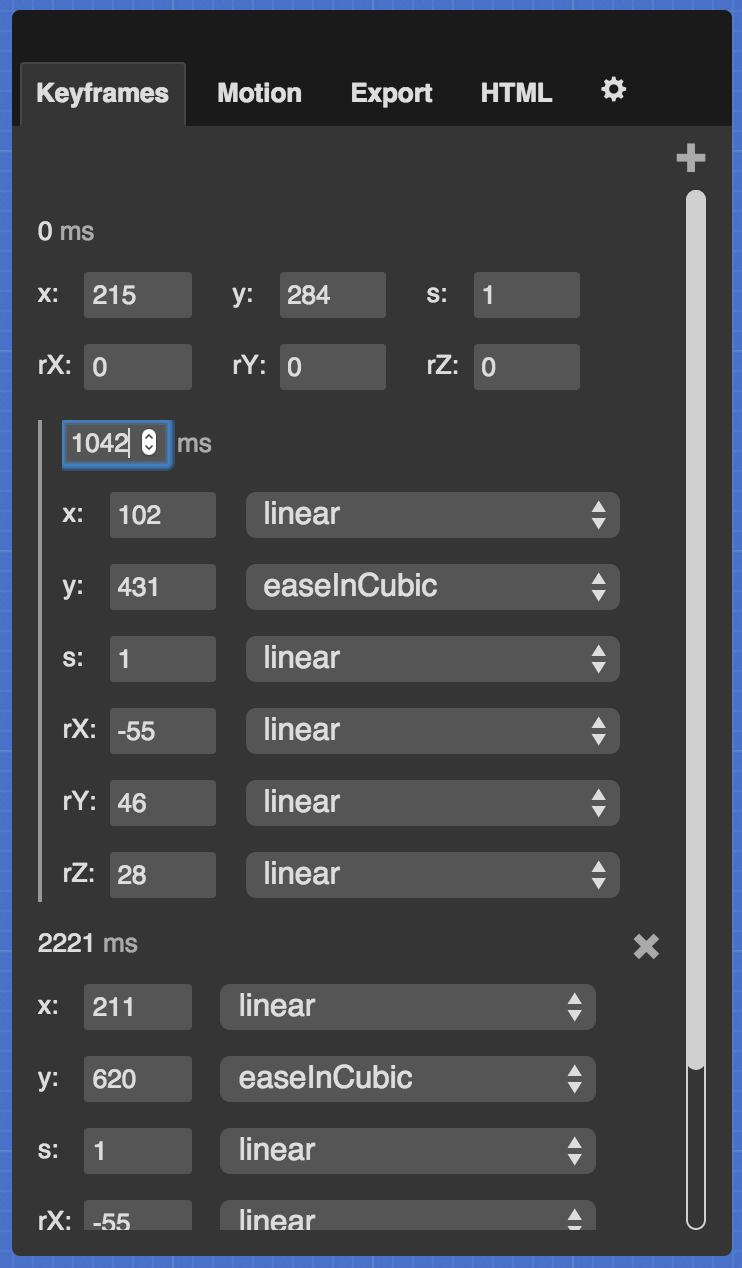742x1268 pixels.
Task: Edit rZ value 28 field
Action: coord(162,875)
